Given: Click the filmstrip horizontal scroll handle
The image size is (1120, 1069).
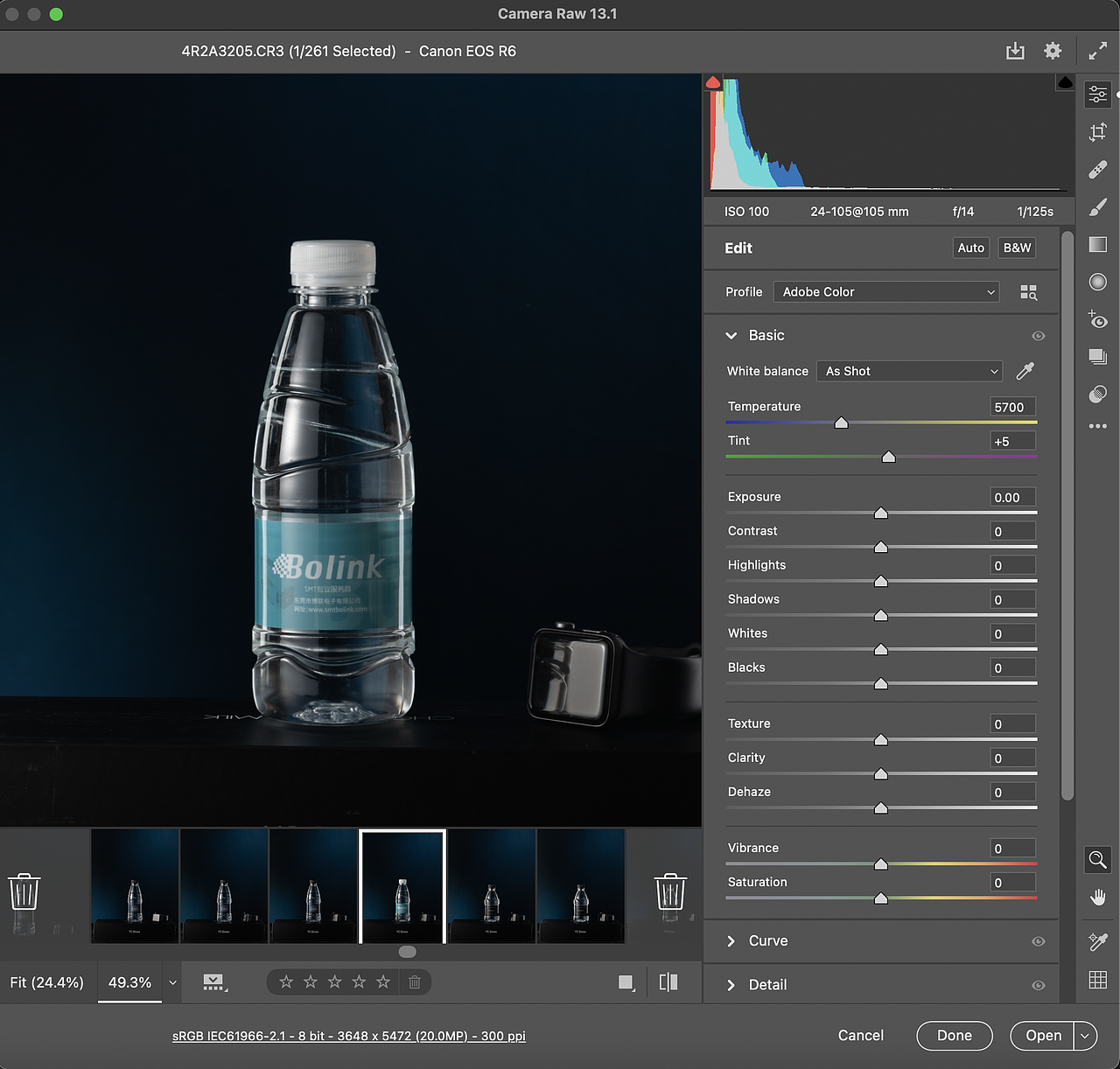Looking at the screenshot, I should (x=407, y=952).
